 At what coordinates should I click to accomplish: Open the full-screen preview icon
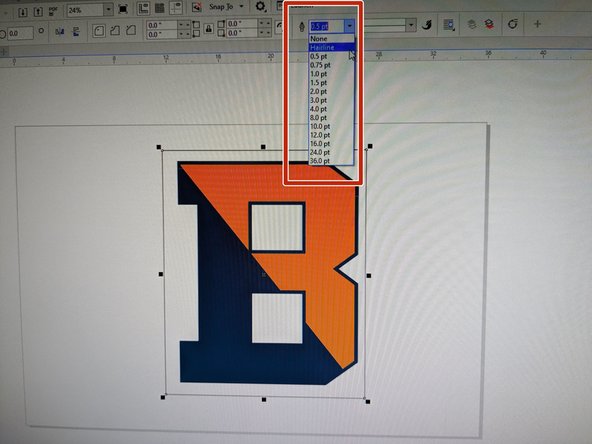(123, 9)
